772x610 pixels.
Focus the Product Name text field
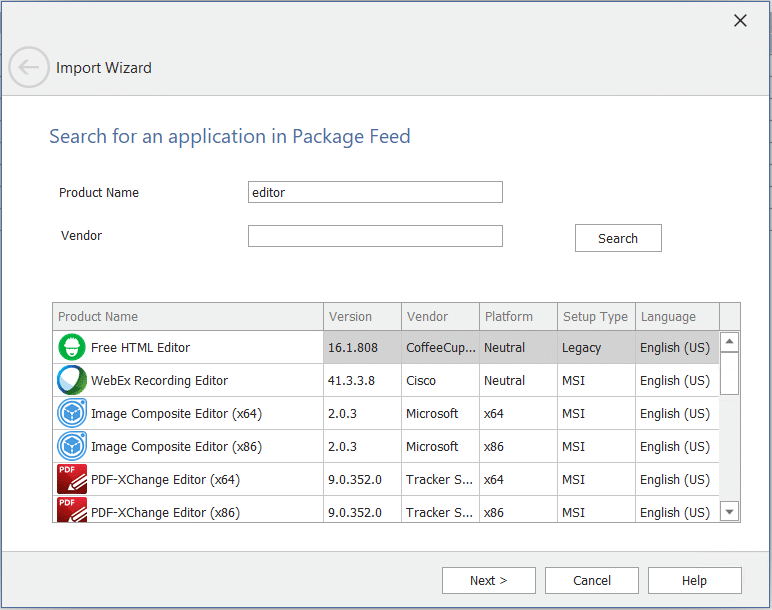(x=375, y=192)
